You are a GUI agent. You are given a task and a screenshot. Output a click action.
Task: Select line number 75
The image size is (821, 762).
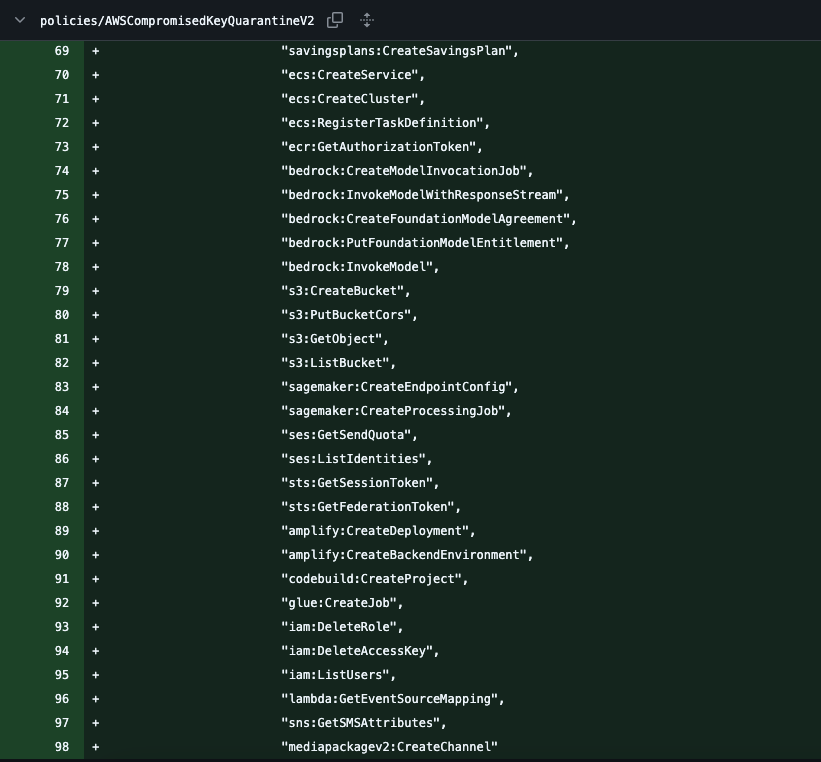click(x=62, y=195)
